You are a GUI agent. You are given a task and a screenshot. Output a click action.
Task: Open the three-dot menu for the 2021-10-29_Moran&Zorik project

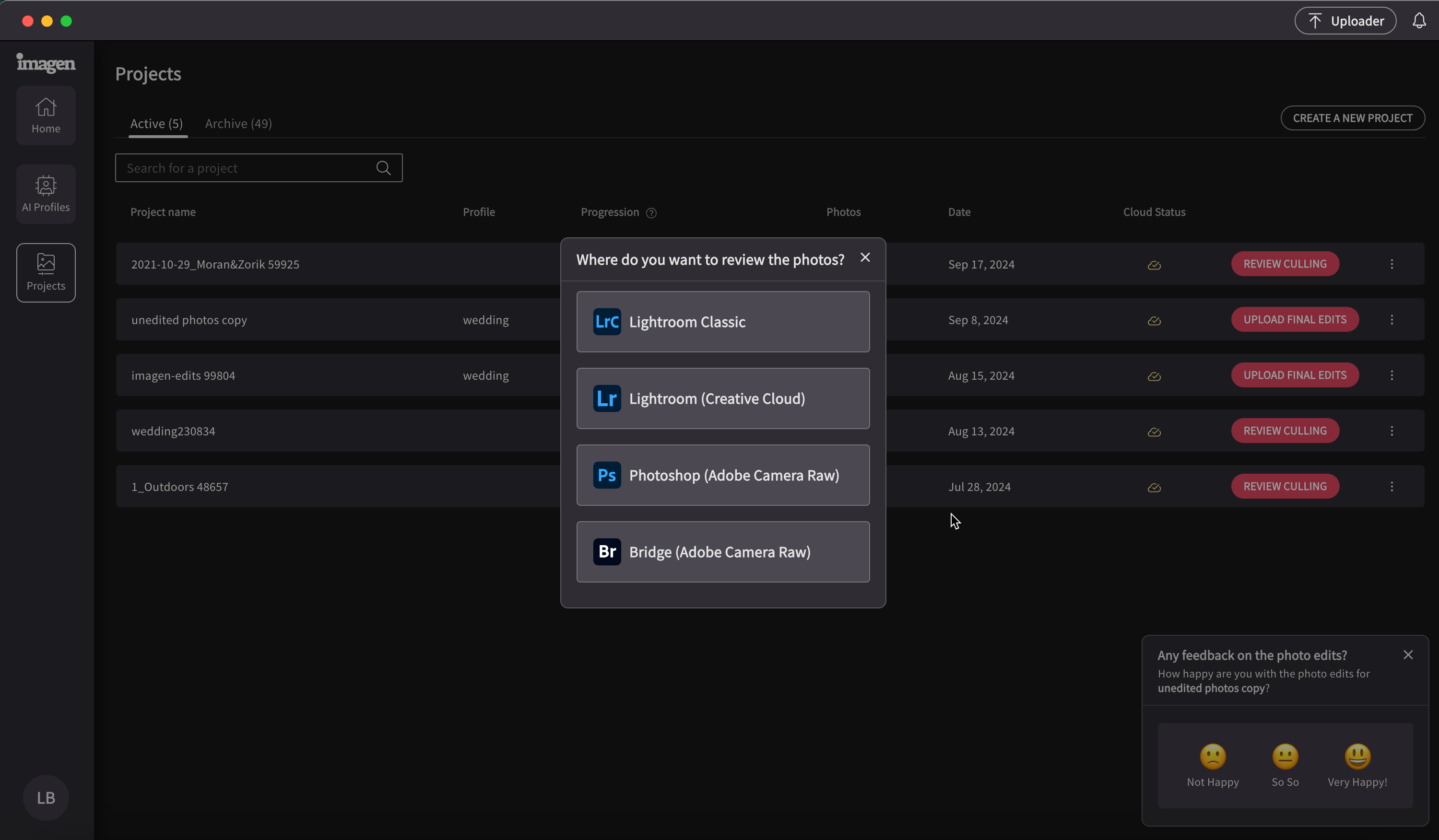1392,264
